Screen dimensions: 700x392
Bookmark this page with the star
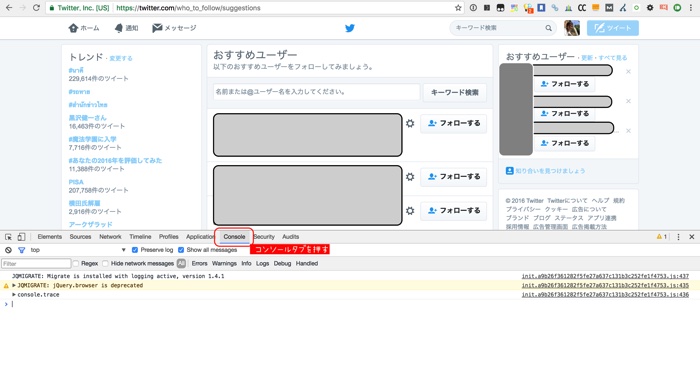pyautogui.click(x=458, y=8)
